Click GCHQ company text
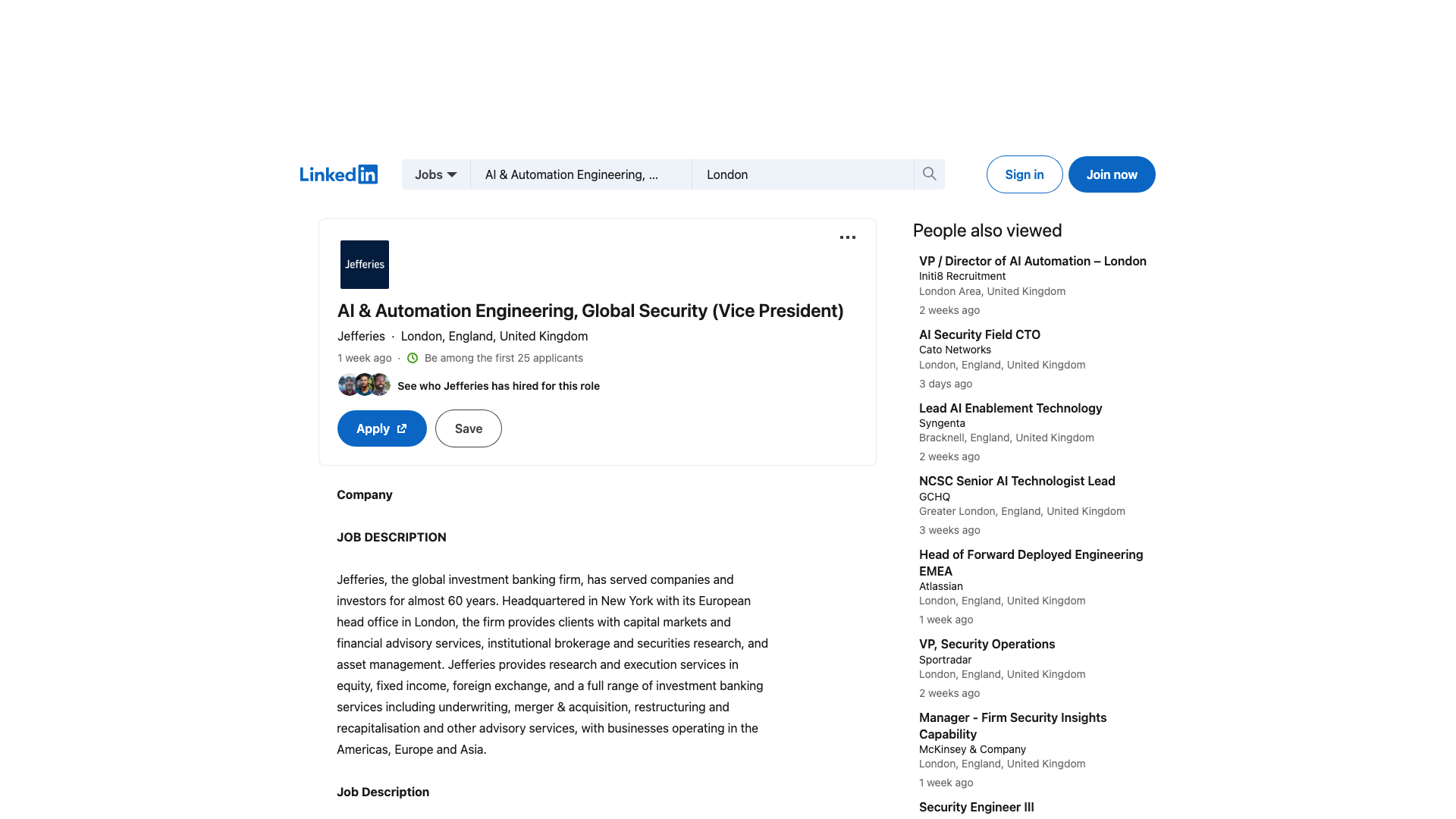Image resolution: width=1456 pixels, height=819 pixels. tap(934, 497)
